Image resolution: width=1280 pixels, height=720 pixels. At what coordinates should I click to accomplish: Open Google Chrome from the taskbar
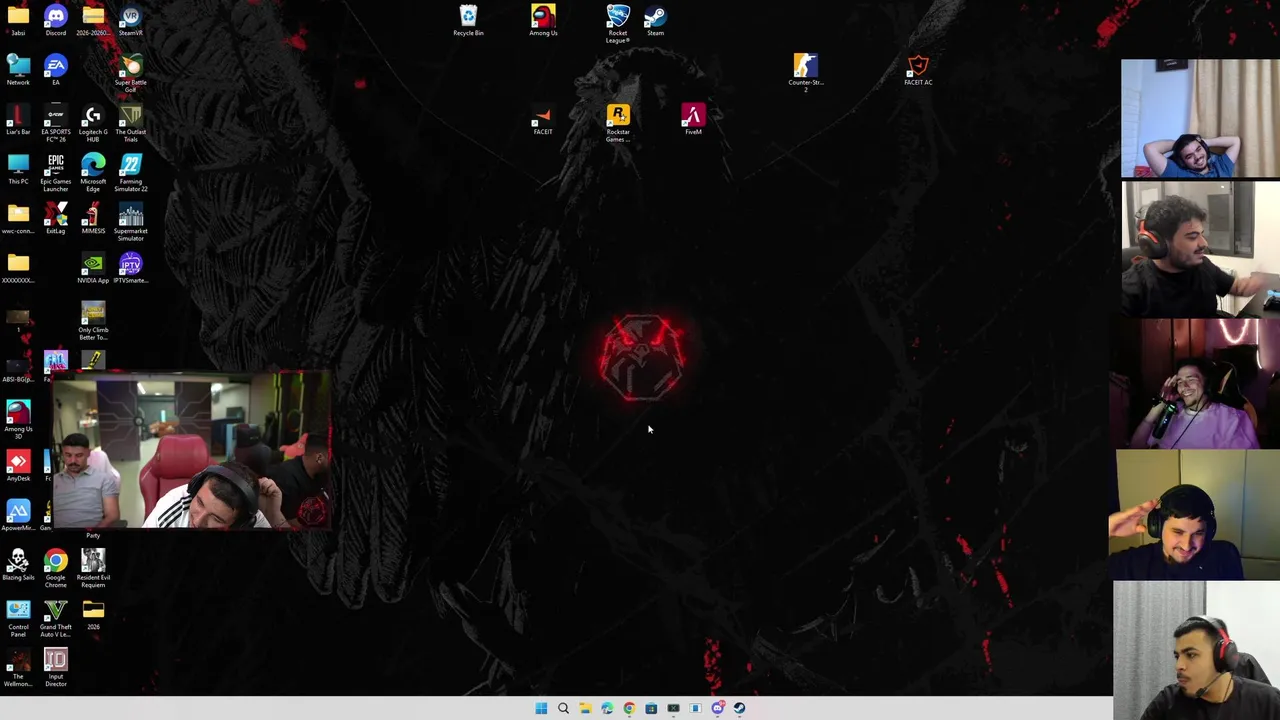(629, 708)
